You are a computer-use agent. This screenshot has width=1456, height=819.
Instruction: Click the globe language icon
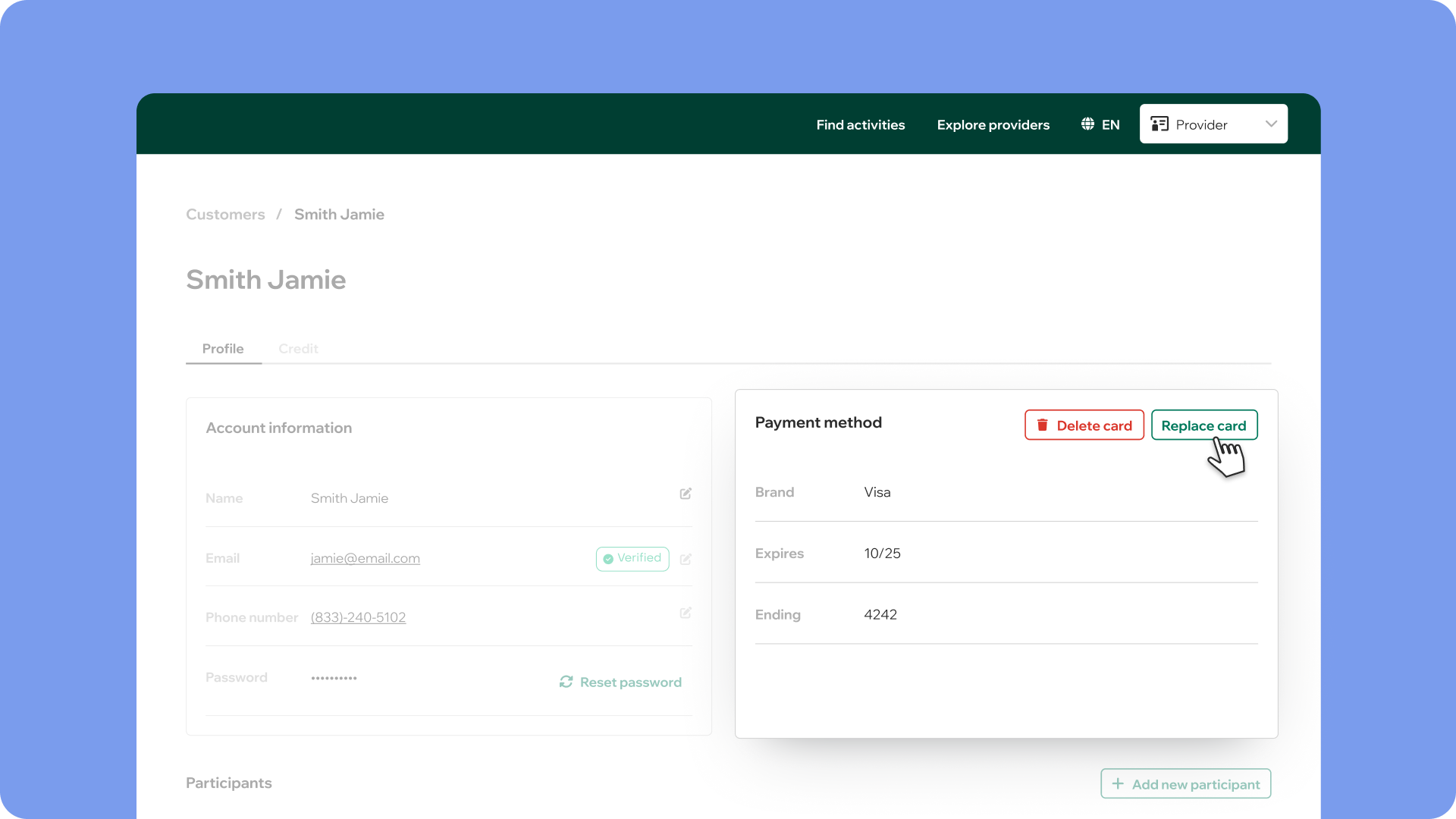pyautogui.click(x=1087, y=124)
